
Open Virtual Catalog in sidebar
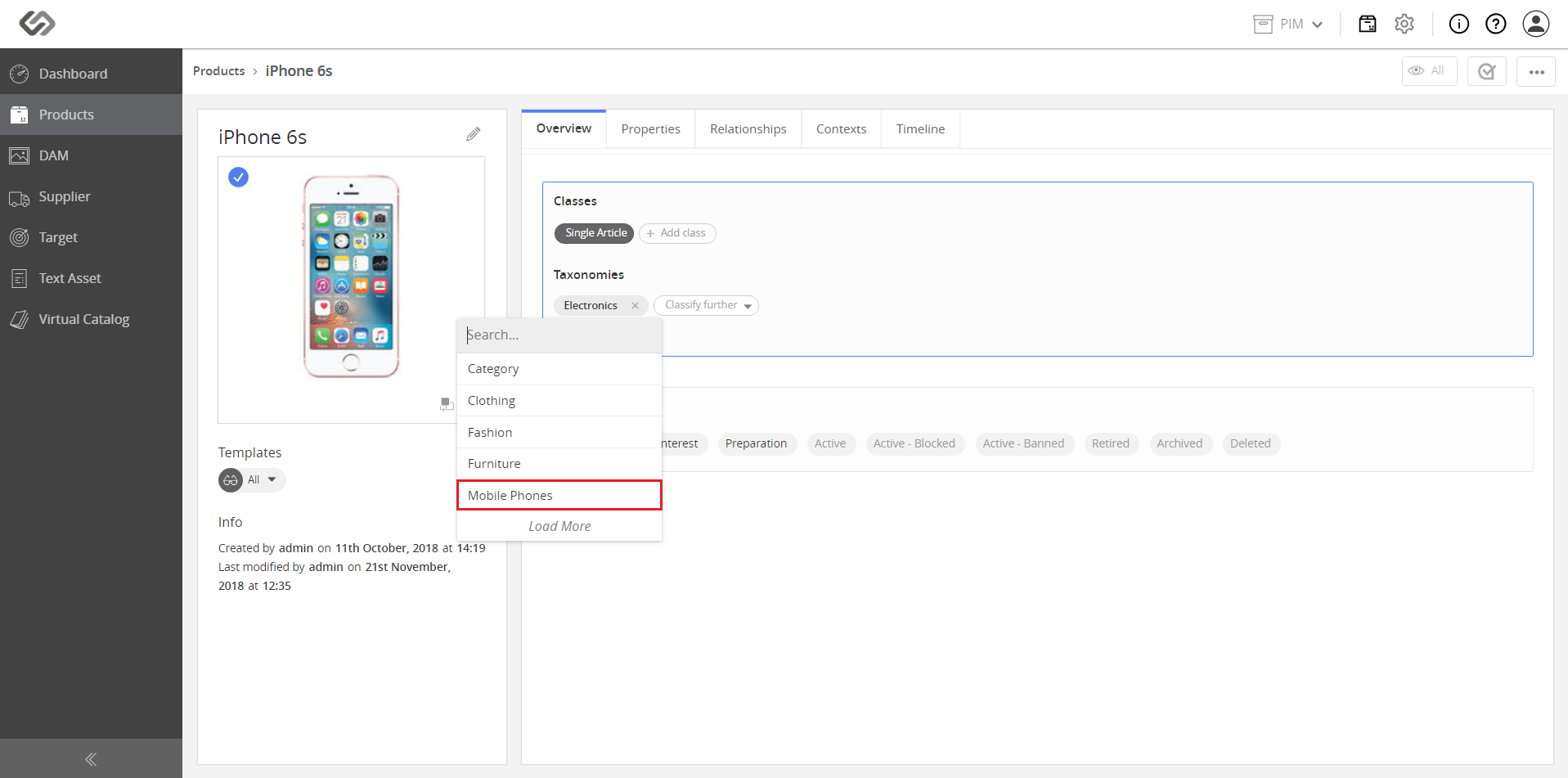click(91, 319)
